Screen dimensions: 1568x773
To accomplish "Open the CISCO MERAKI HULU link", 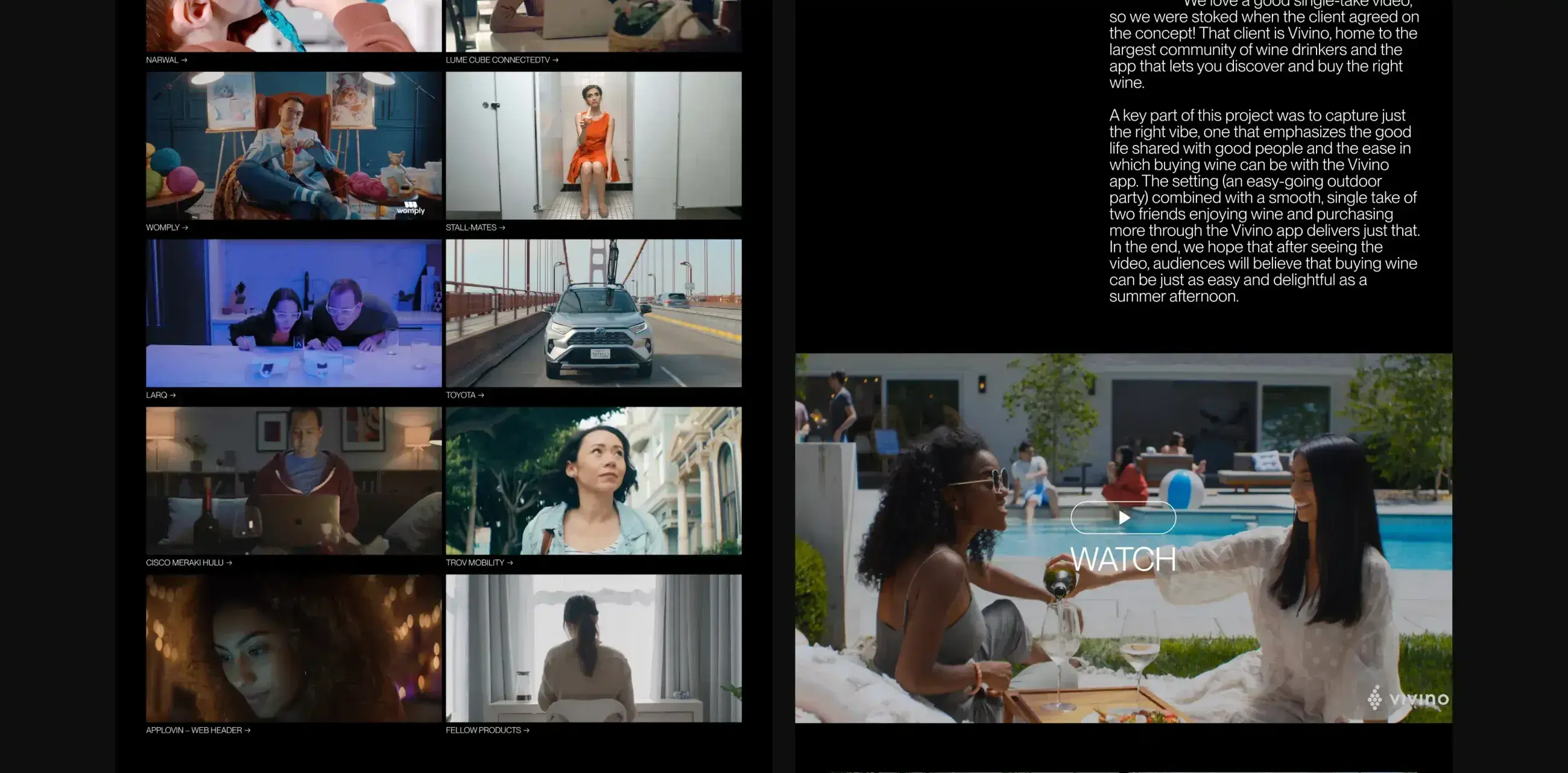I will [189, 562].
